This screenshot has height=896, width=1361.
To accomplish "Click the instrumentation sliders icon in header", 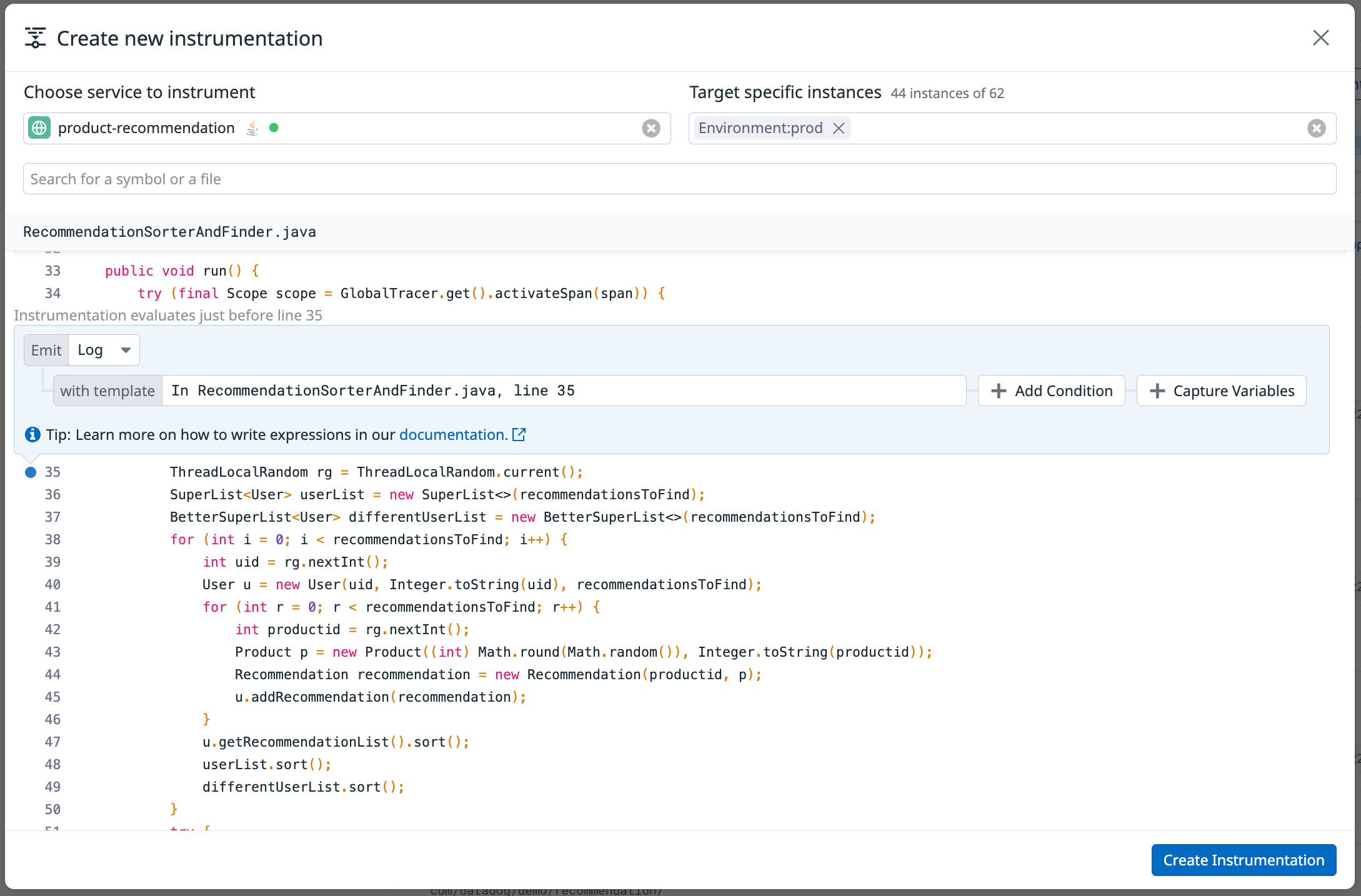I will (36, 38).
